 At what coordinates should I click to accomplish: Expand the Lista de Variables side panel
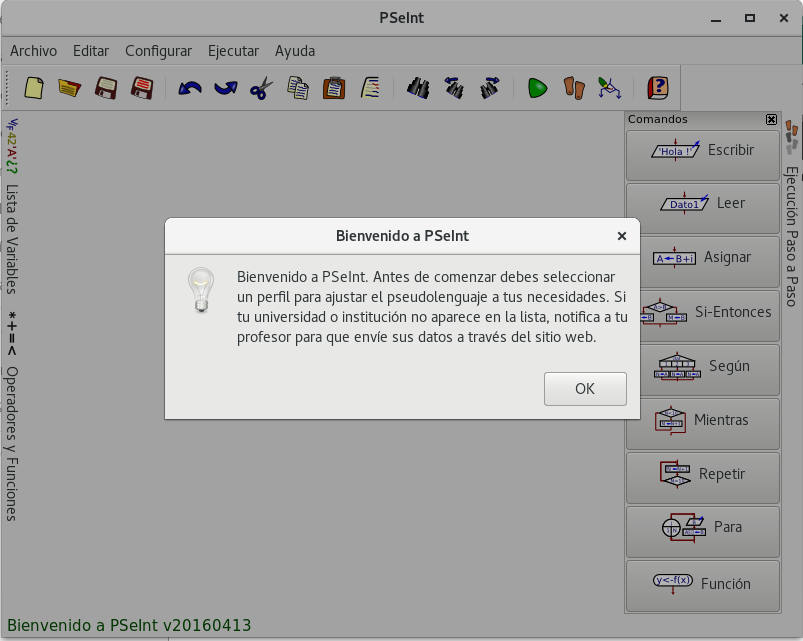11,206
